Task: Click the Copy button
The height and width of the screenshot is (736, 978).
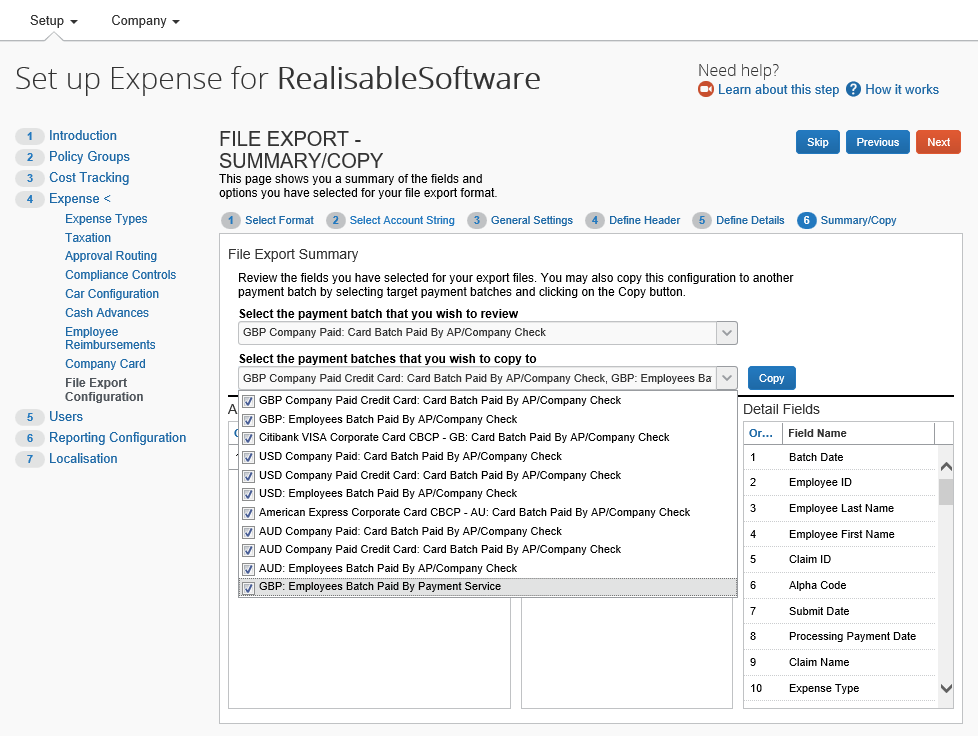Action: [x=771, y=378]
